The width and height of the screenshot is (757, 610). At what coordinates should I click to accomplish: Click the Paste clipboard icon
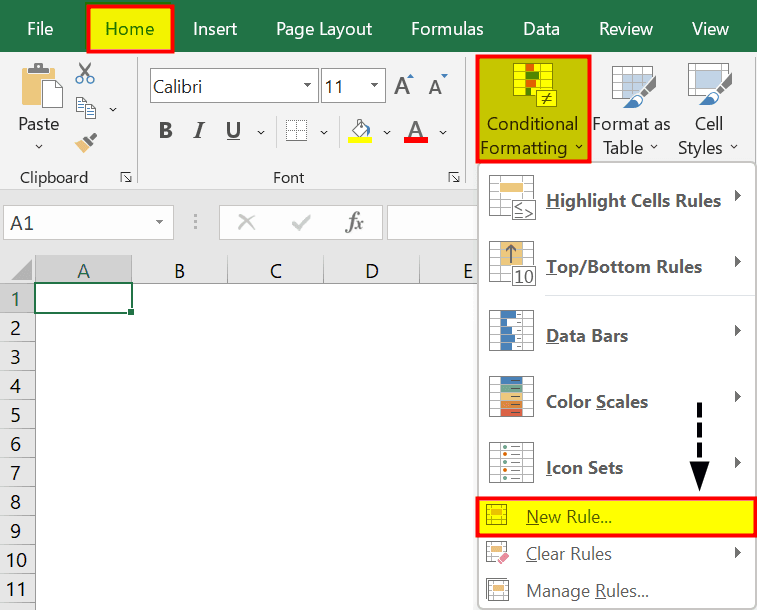coord(42,85)
